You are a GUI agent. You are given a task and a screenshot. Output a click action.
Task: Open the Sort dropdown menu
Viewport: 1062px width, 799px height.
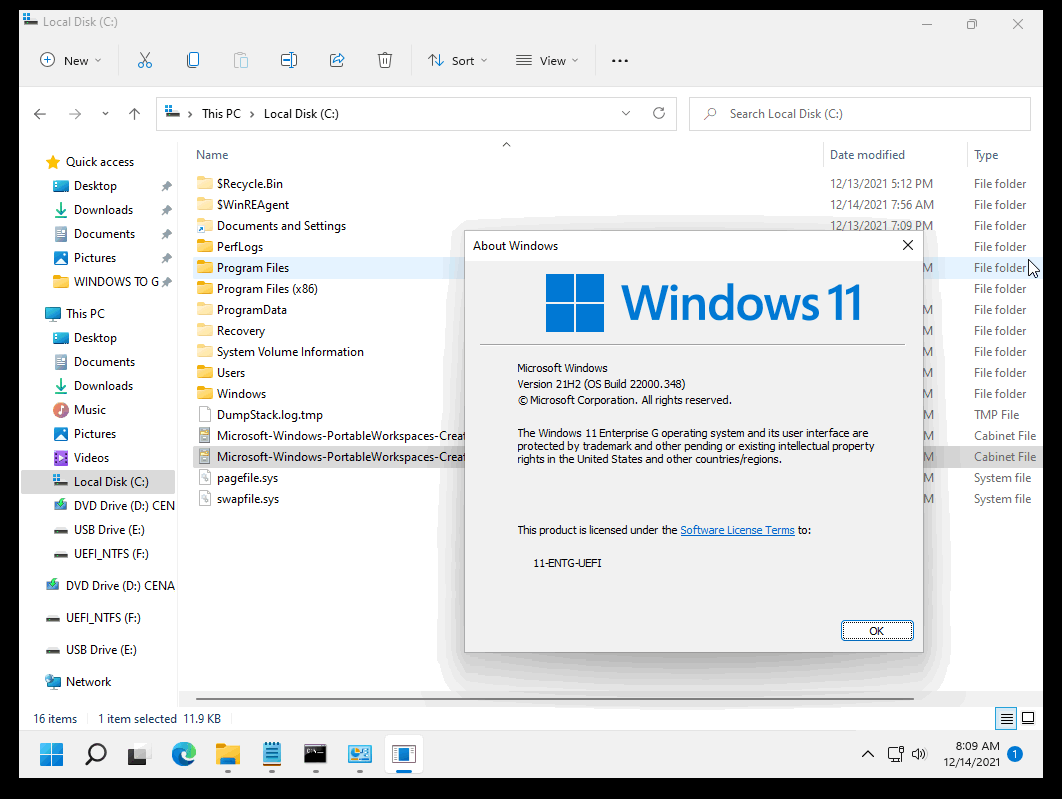click(458, 60)
